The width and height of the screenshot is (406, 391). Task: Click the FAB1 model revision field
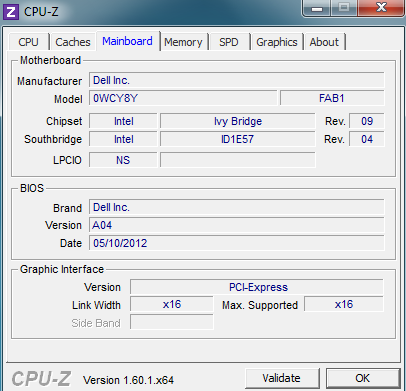coord(332,98)
